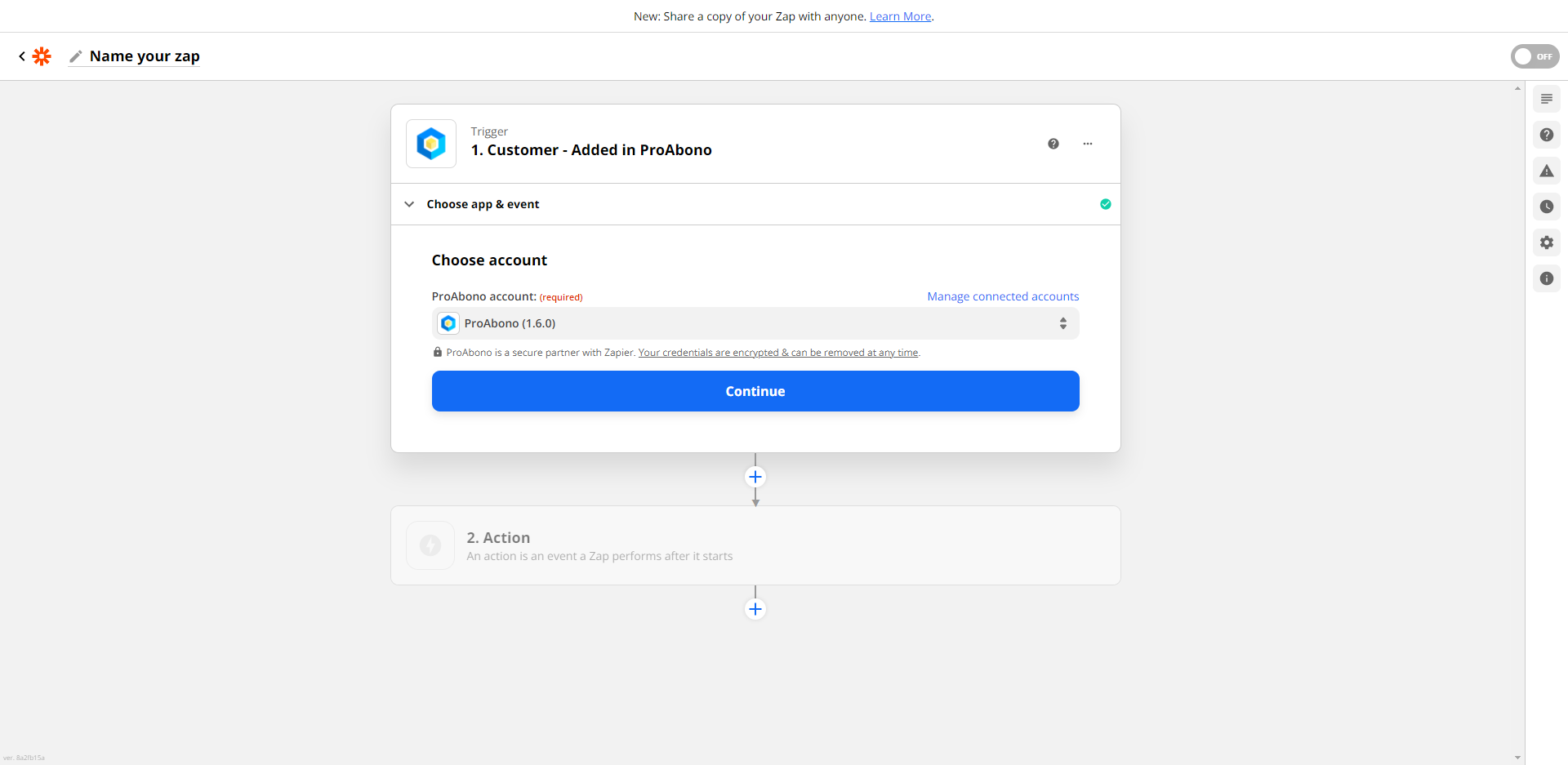Screen dimensions: 1568x765
Task: Go back using the left chevron arrow
Action: 22,56
